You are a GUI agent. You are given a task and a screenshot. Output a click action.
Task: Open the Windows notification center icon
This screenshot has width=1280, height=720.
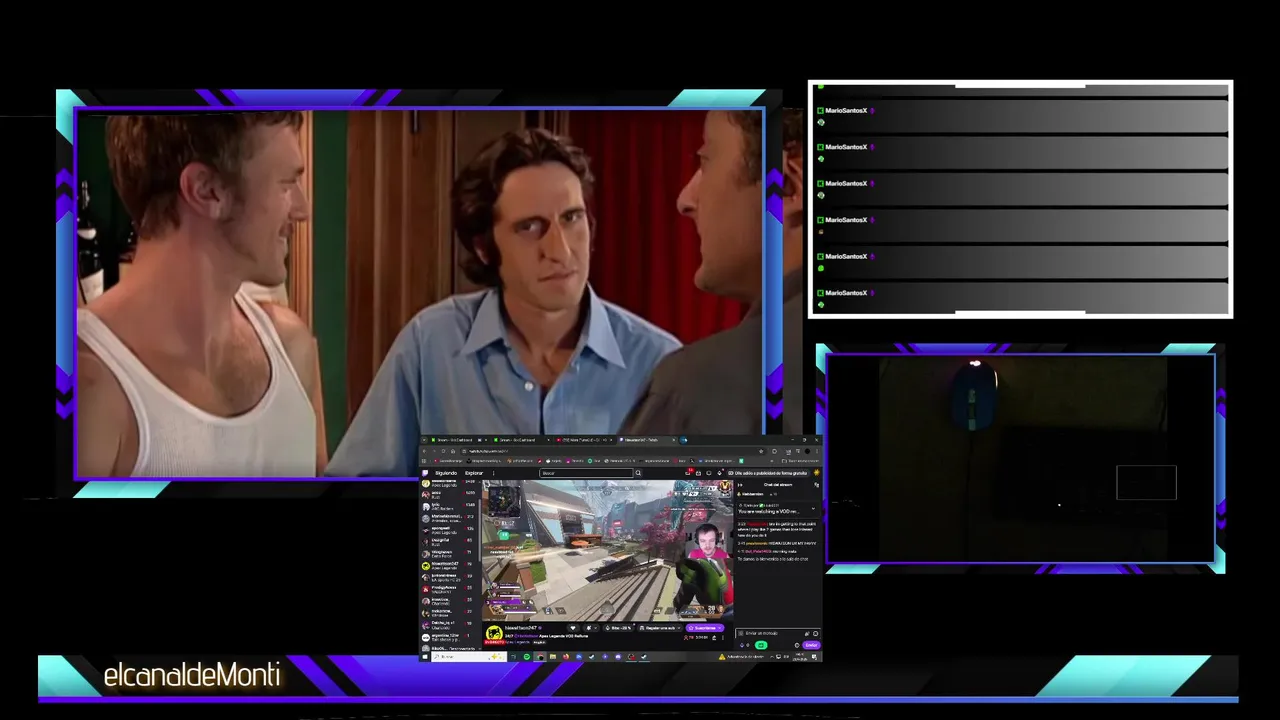[x=814, y=657]
